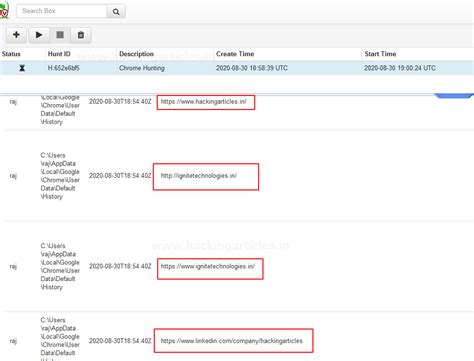Image resolution: width=474 pixels, height=361 pixels.
Task: Click History file path in http://ignitetechnologies.in/ row
Action: click(60, 176)
